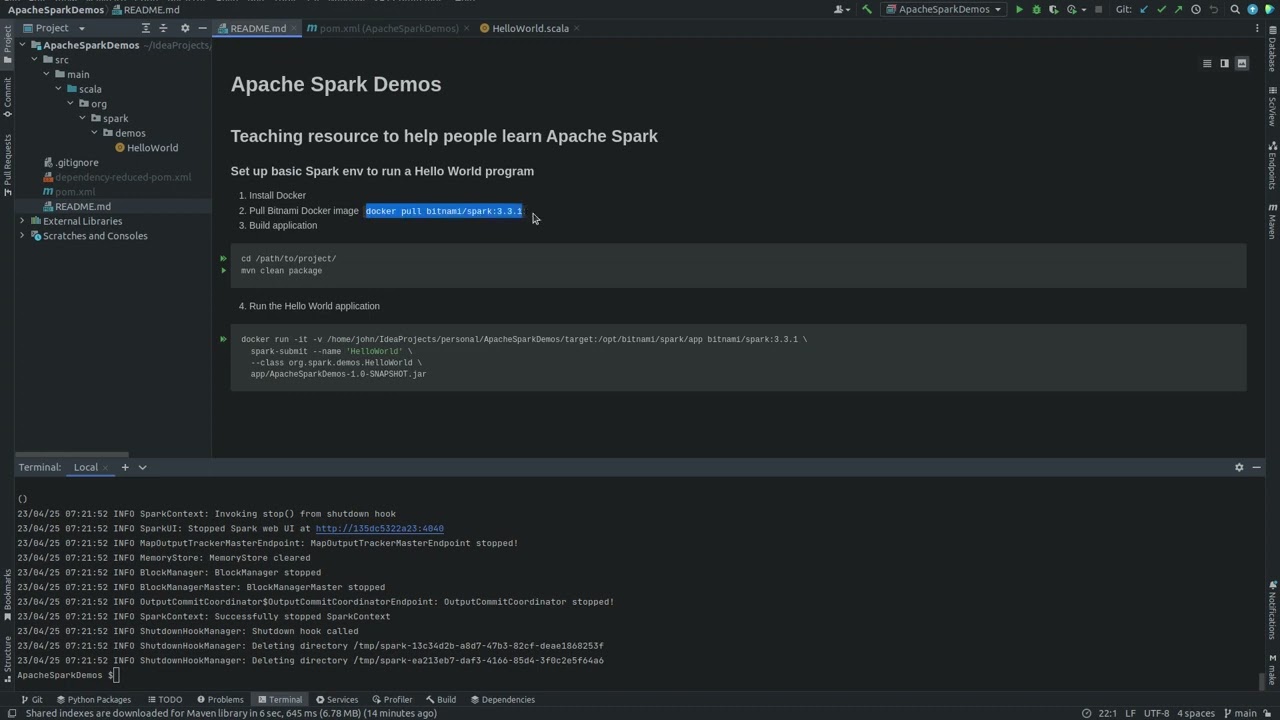The height and width of the screenshot is (720, 1280).
Task: Click Git Update Project arrow
Action: pyautogui.click(x=1144, y=9)
